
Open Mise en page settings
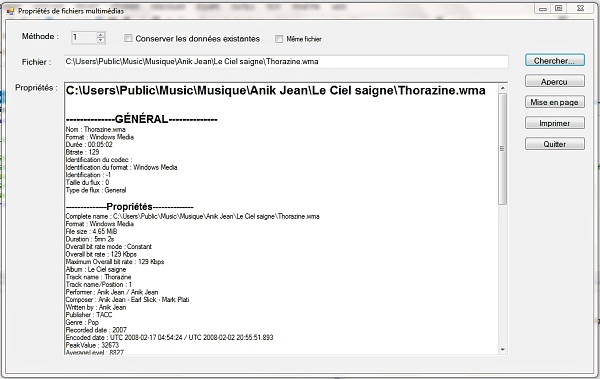555,102
